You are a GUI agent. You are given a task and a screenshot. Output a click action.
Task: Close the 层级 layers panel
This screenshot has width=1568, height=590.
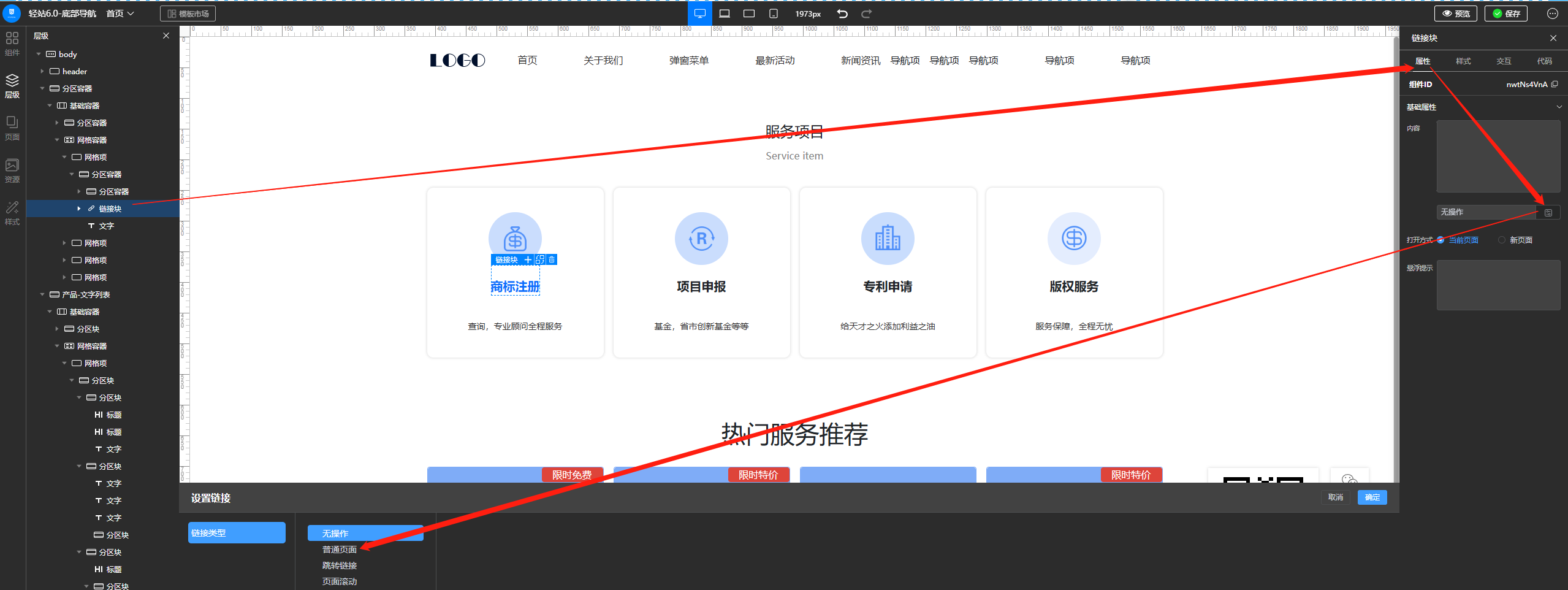click(x=166, y=36)
